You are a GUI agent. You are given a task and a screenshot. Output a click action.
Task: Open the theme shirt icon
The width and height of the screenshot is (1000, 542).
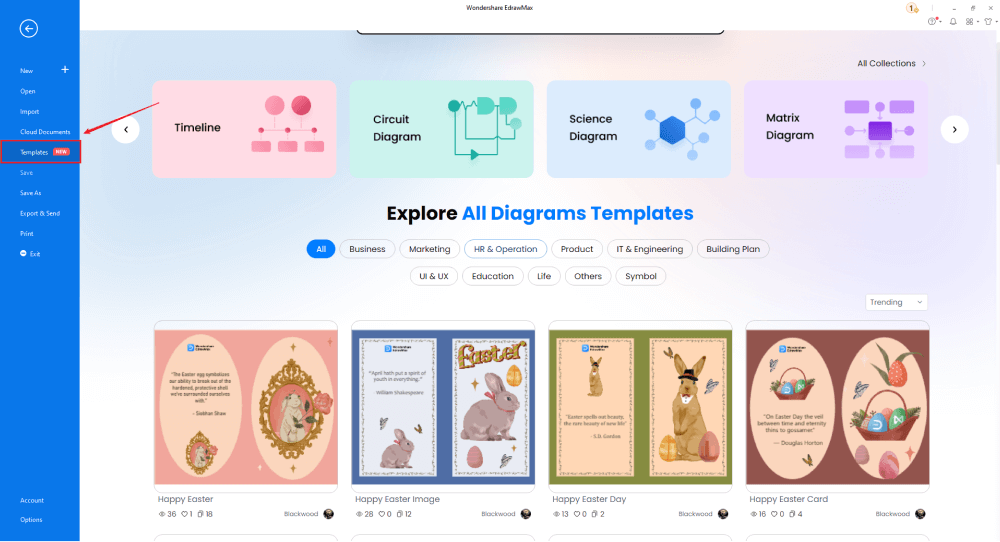[987, 21]
